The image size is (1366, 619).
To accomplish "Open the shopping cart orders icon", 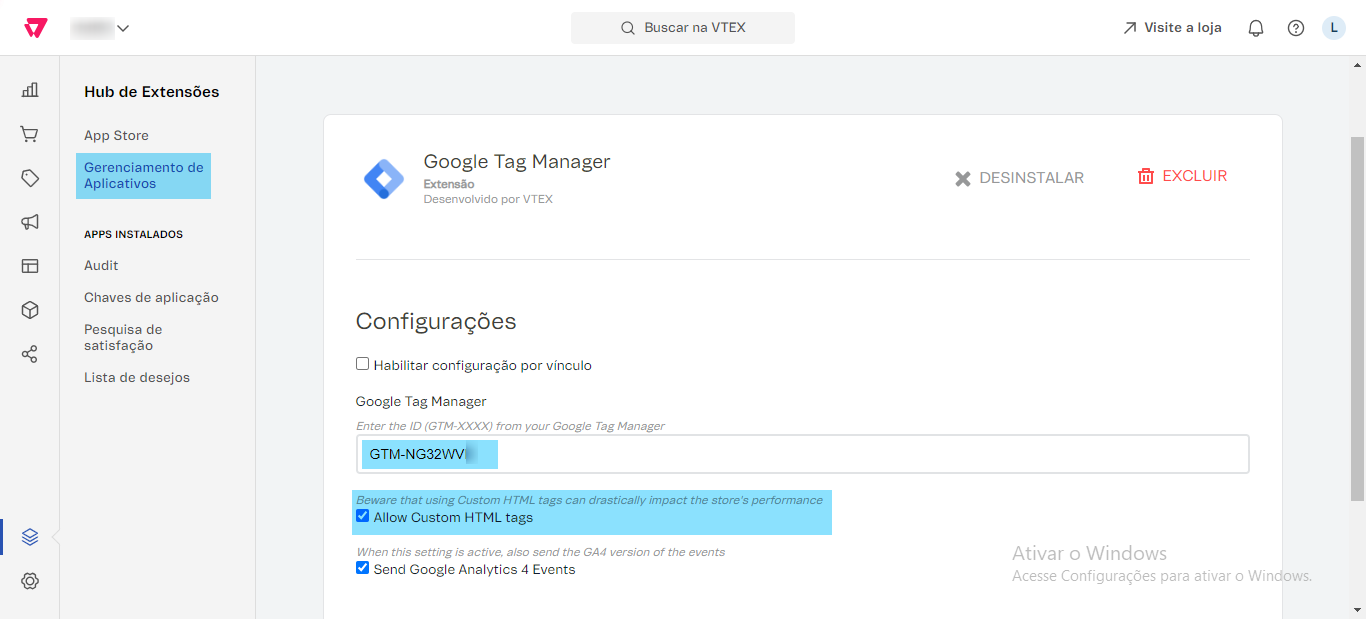I will [x=30, y=134].
